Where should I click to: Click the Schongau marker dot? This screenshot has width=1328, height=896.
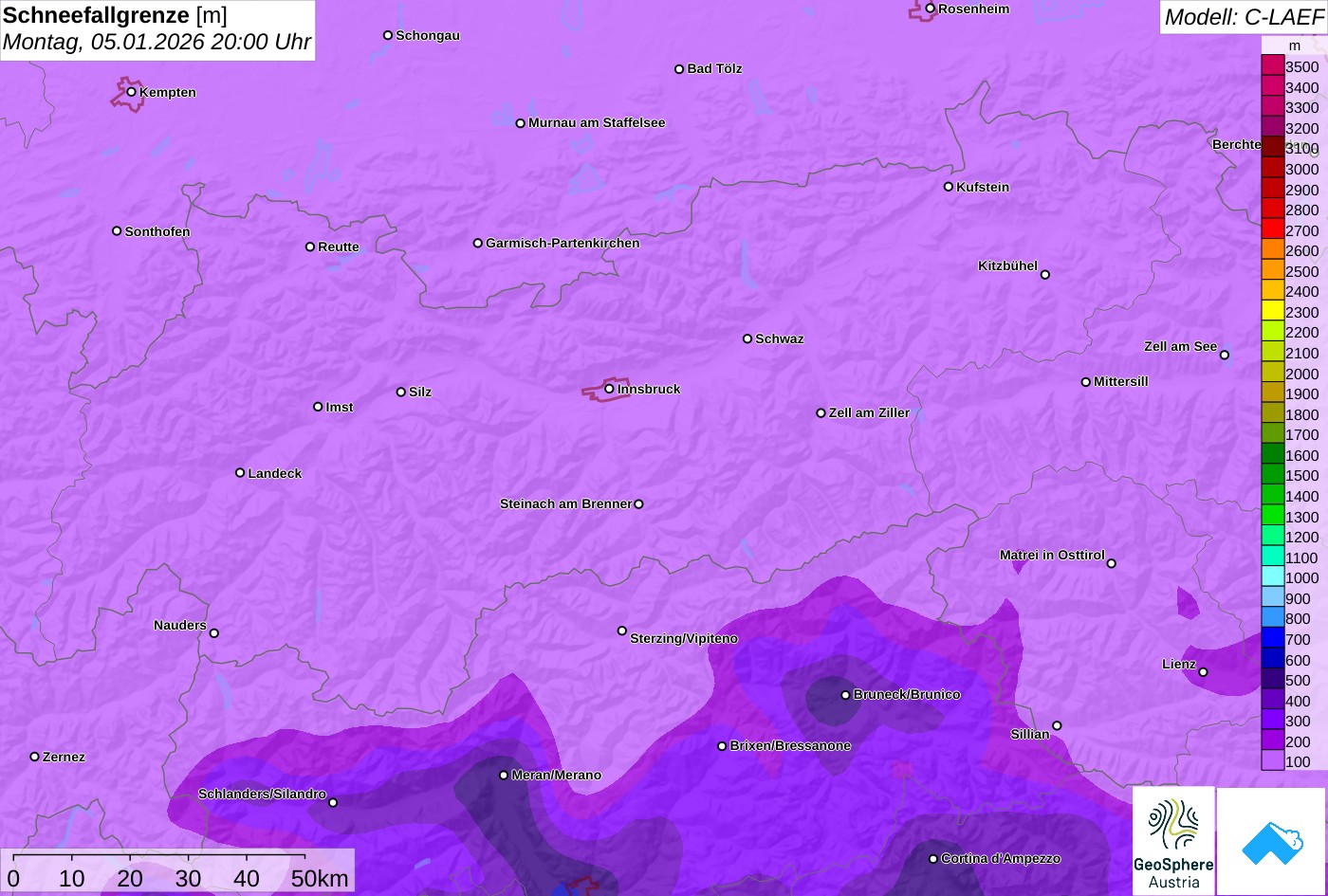388,35
